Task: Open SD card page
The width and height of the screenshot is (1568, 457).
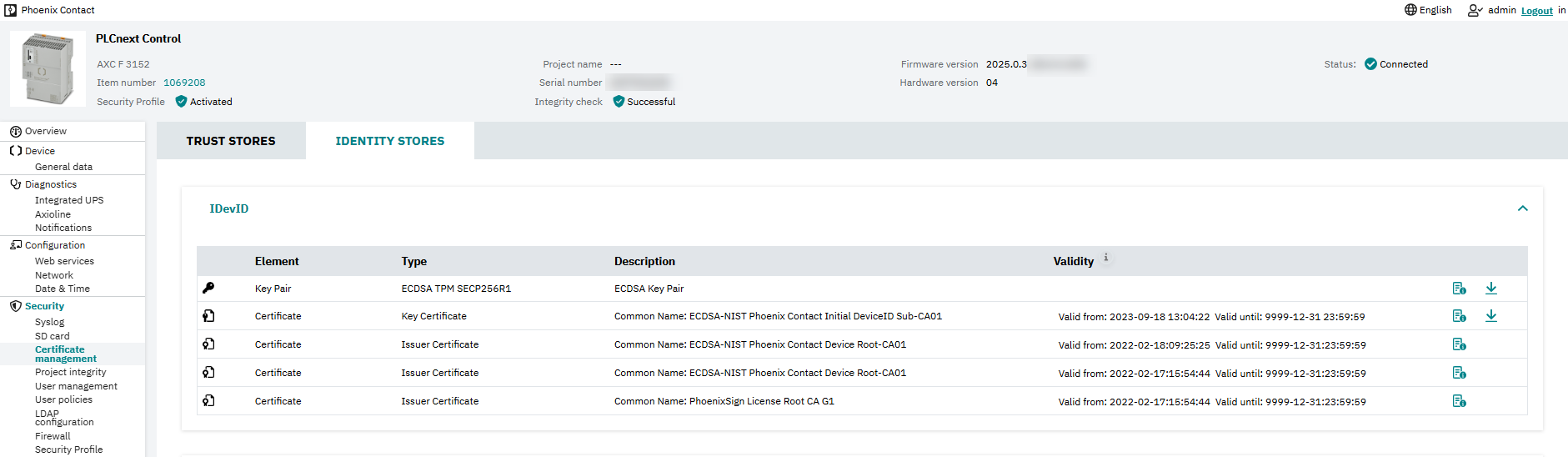Action: (53, 336)
